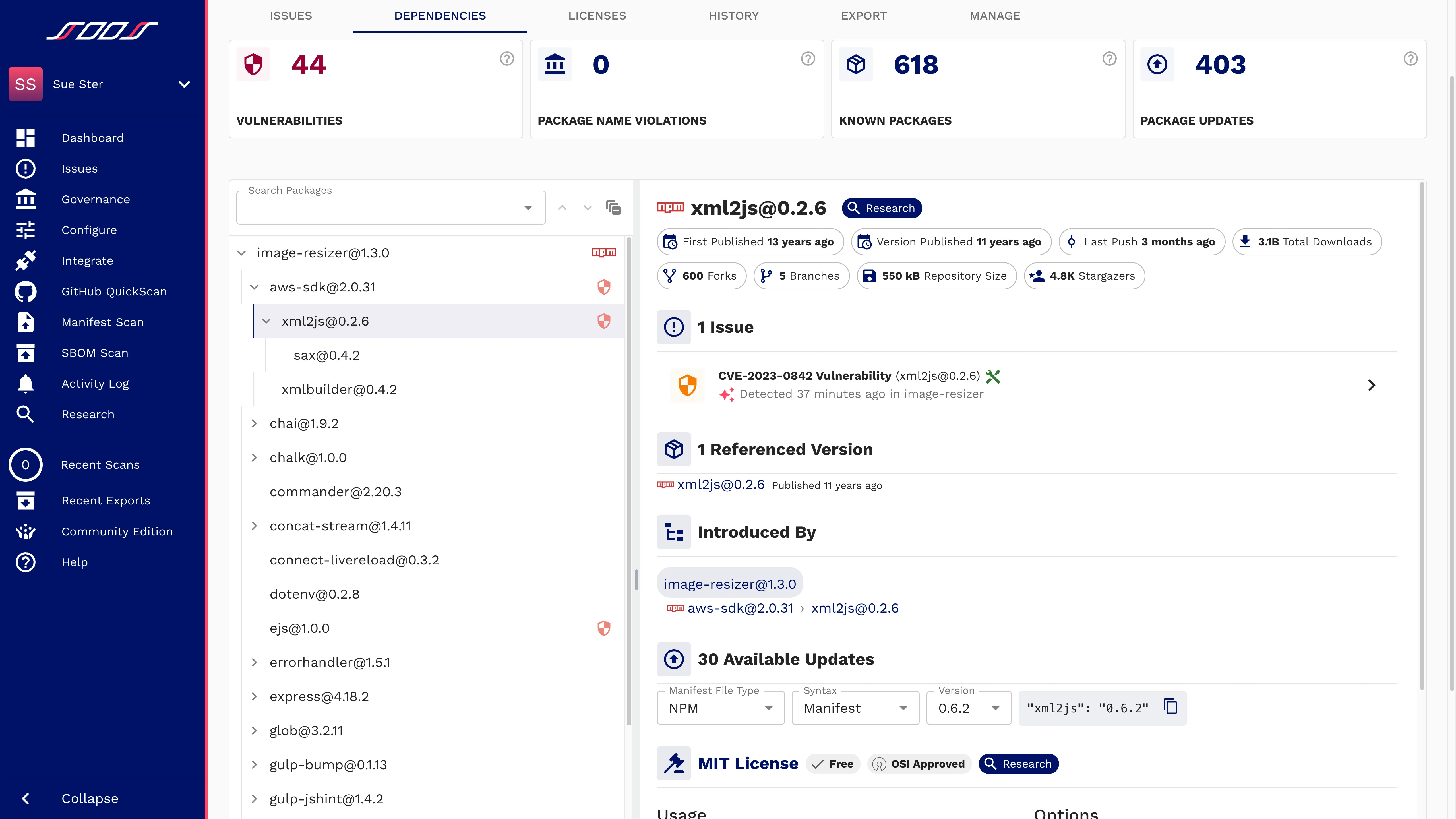The width and height of the screenshot is (1456, 819).
Task: Click the vulnerability shield on ejs@1.0.0
Action: 604,628
